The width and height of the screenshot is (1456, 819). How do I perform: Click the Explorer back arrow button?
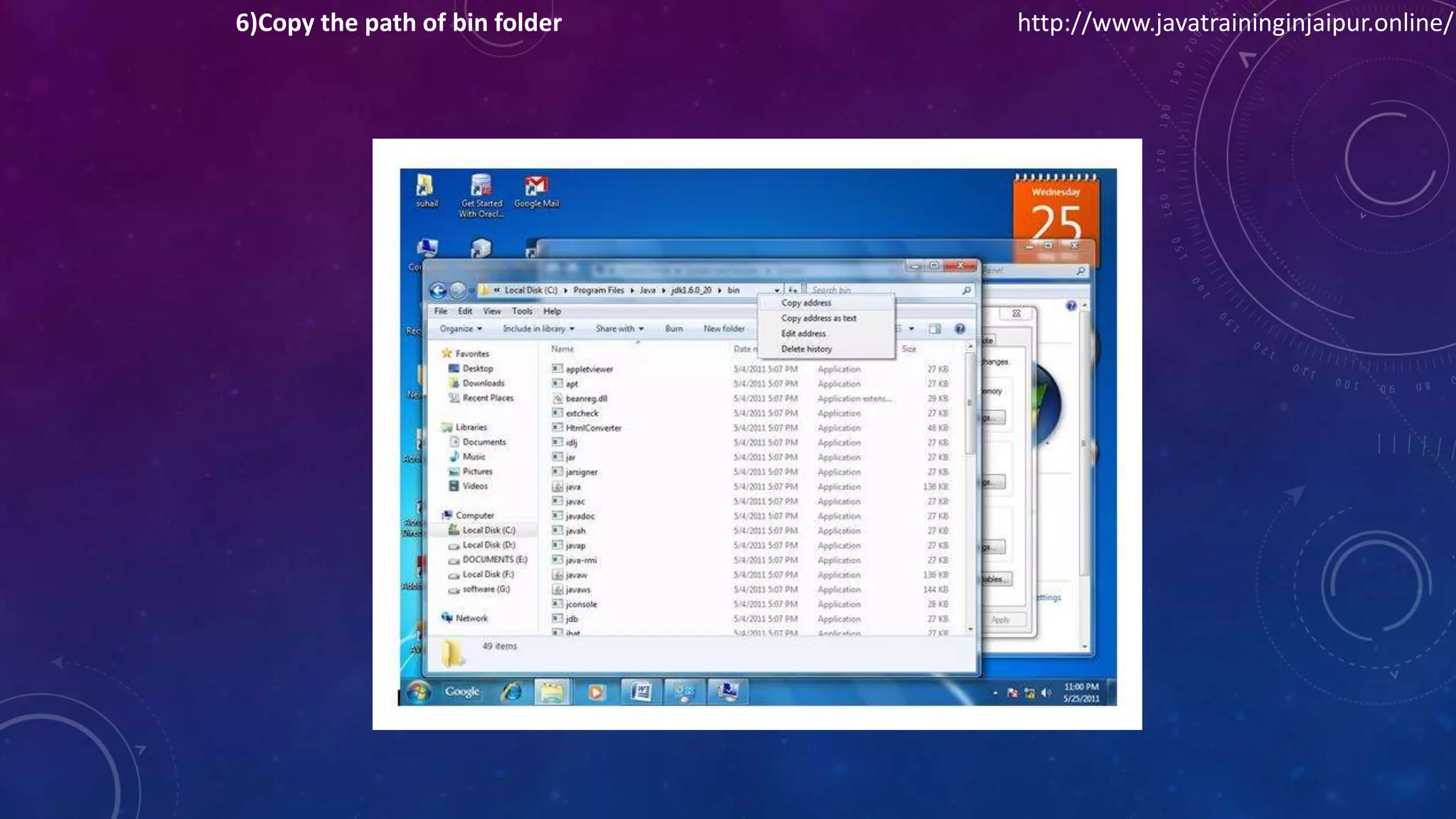[x=438, y=290]
